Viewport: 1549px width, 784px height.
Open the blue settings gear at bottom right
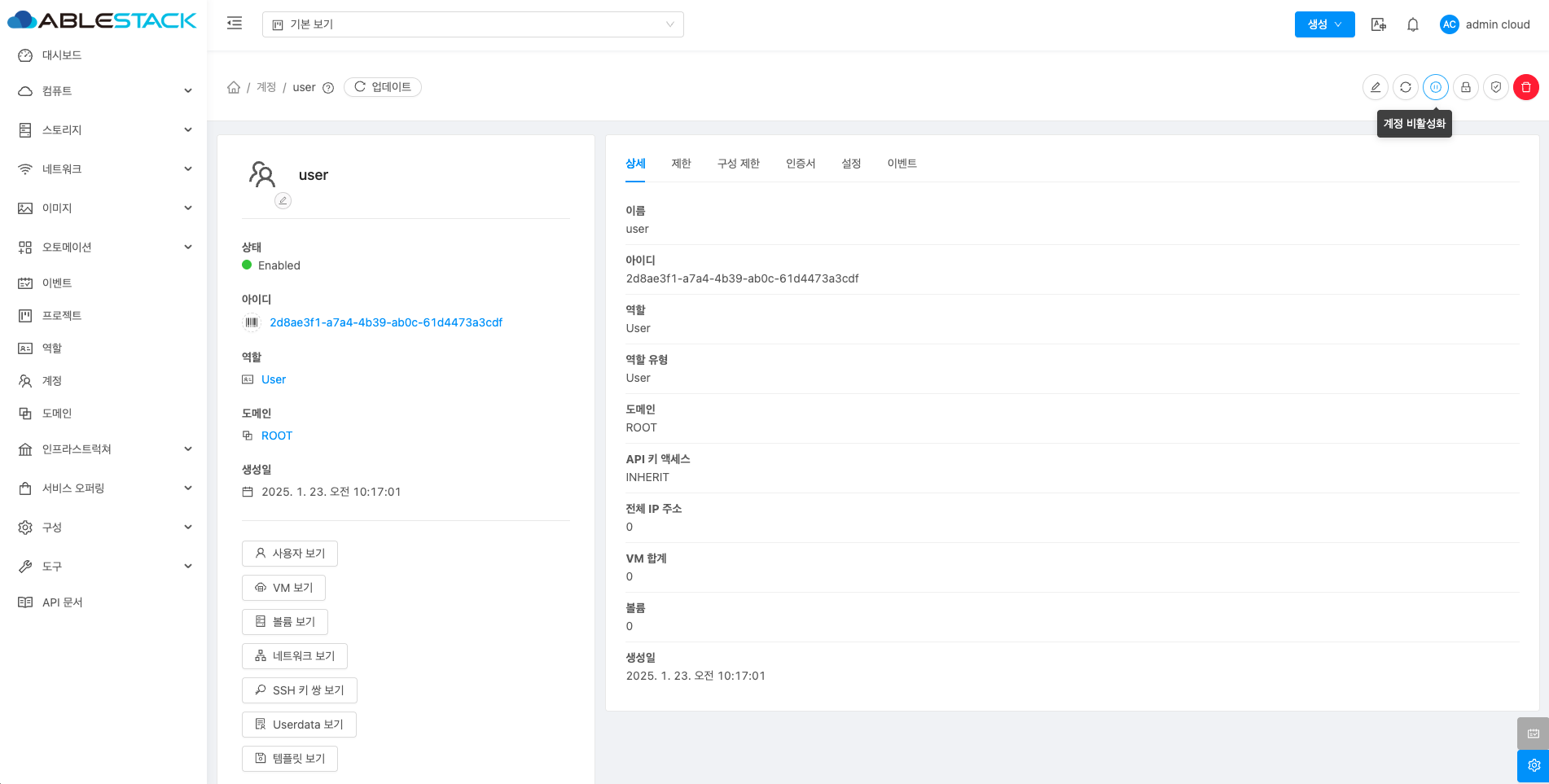click(x=1533, y=765)
